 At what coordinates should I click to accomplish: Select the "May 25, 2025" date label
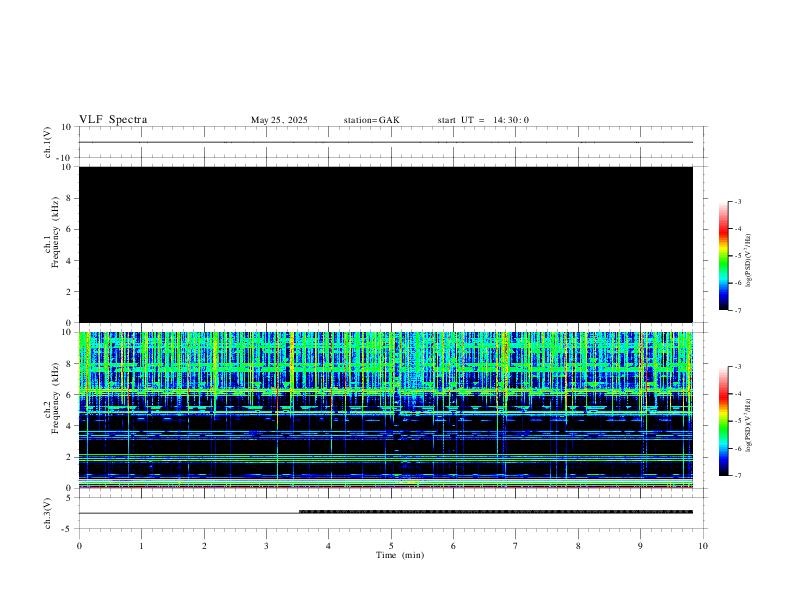[279, 120]
